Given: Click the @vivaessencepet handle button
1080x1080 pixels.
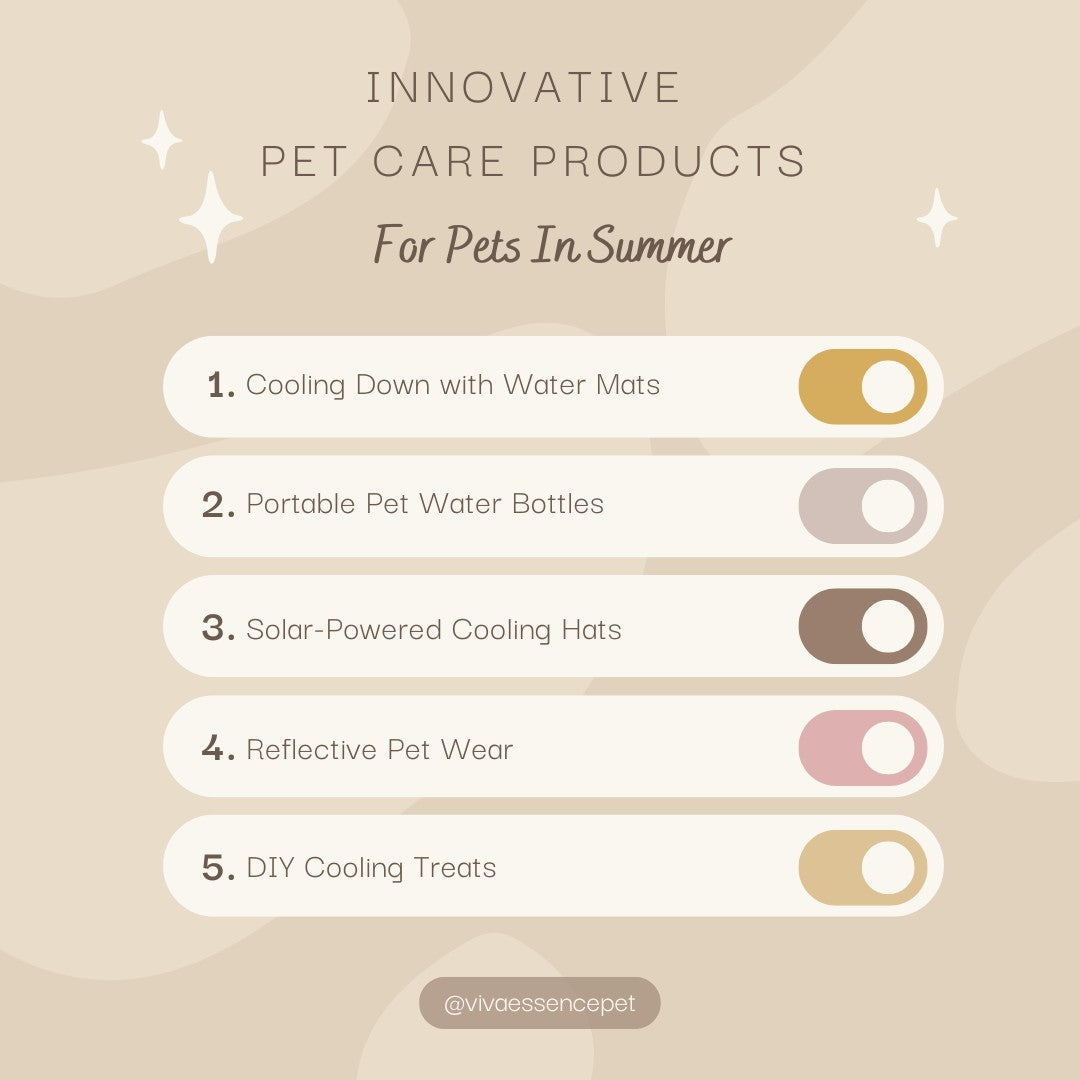Looking at the screenshot, I should pyautogui.click(x=540, y=1003).
